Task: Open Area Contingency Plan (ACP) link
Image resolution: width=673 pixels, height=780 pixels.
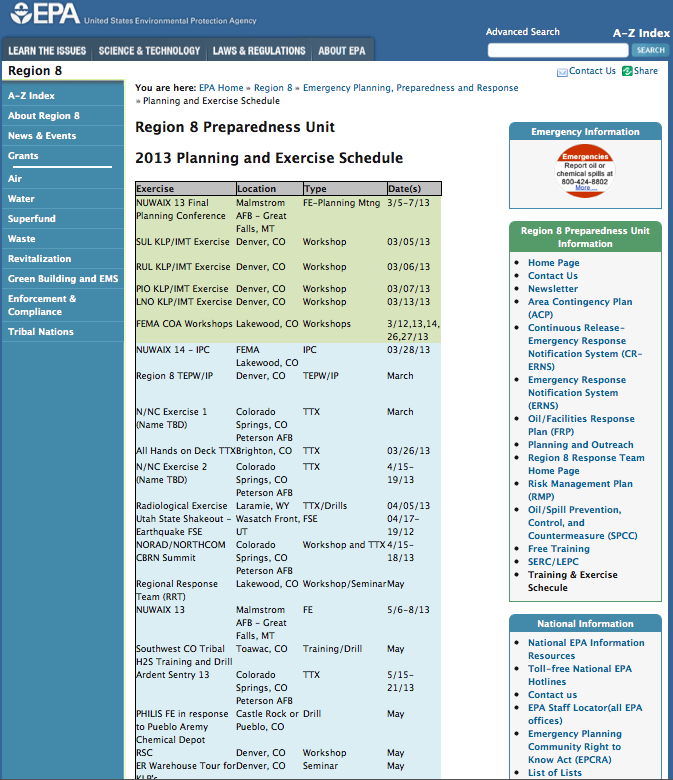Action: (x=580, y=308)
